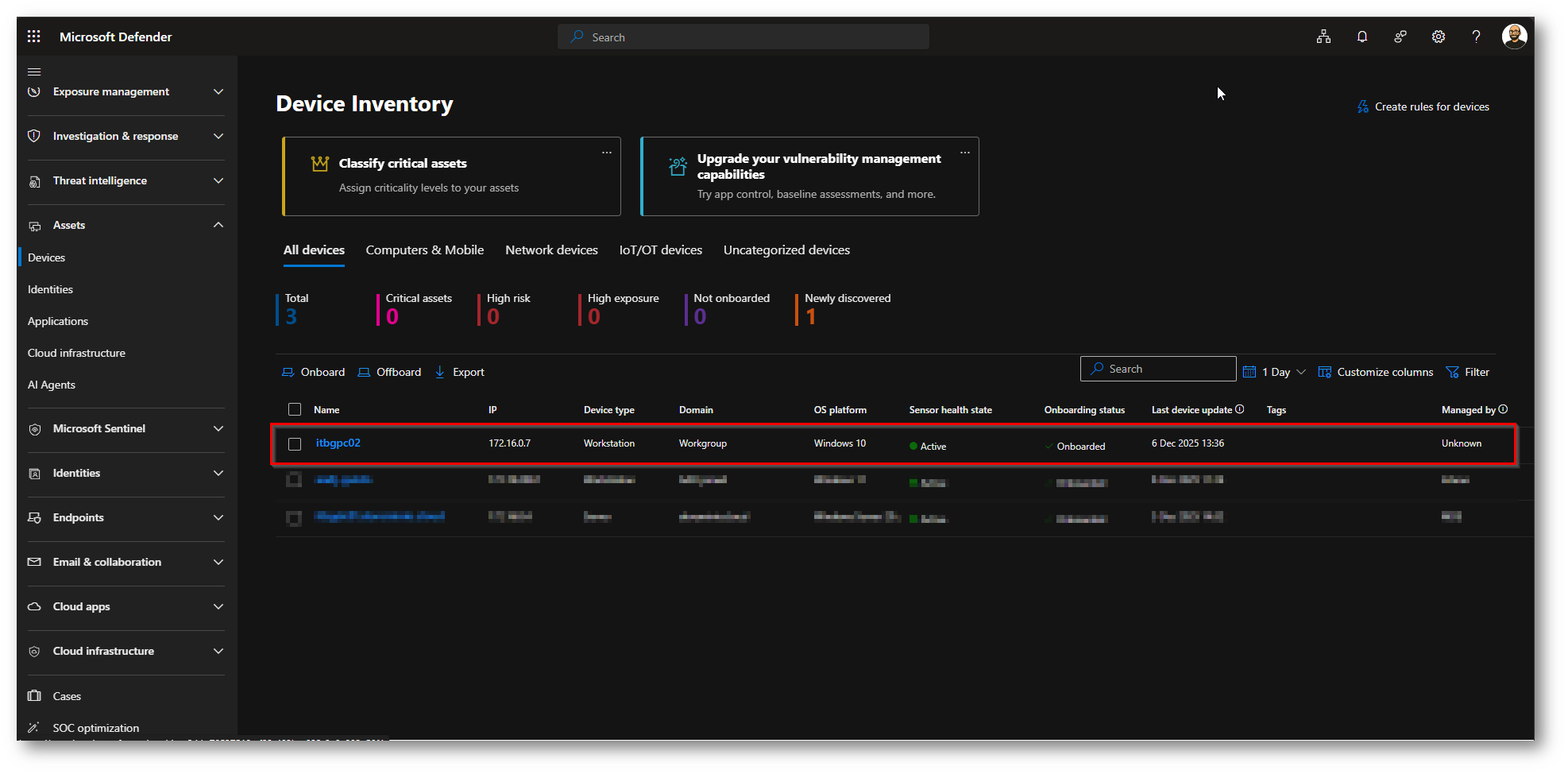
Task: Select the checkbox on the last device row
Action: point(294,518)
